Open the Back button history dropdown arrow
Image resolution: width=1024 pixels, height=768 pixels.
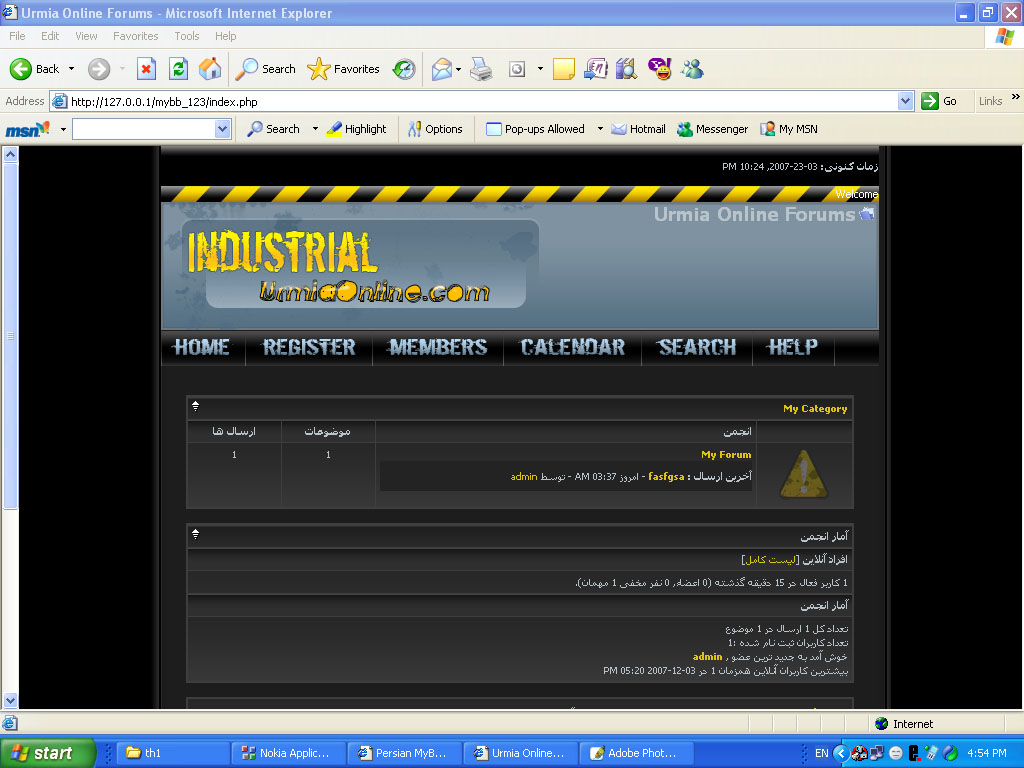click(x=71, y=69)
